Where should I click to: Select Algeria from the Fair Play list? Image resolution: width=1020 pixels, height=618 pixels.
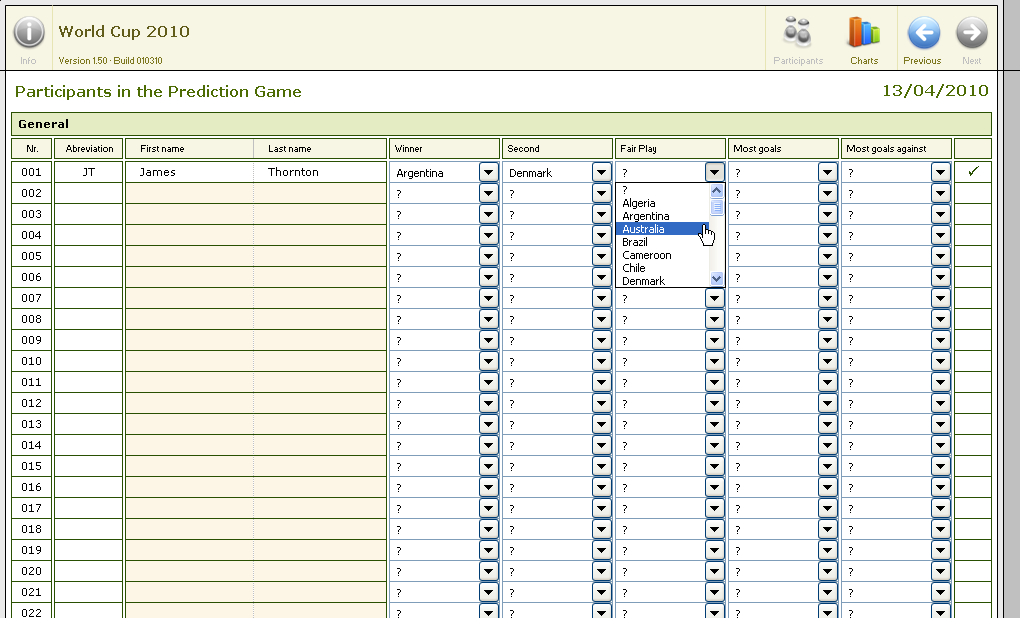[x=639, y=203]
